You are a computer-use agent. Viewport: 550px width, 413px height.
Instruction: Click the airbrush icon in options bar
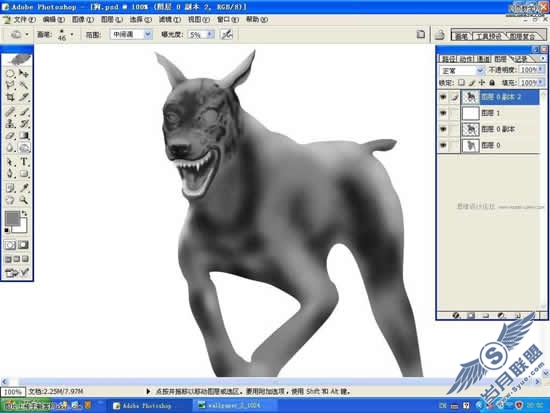[227, 34]
